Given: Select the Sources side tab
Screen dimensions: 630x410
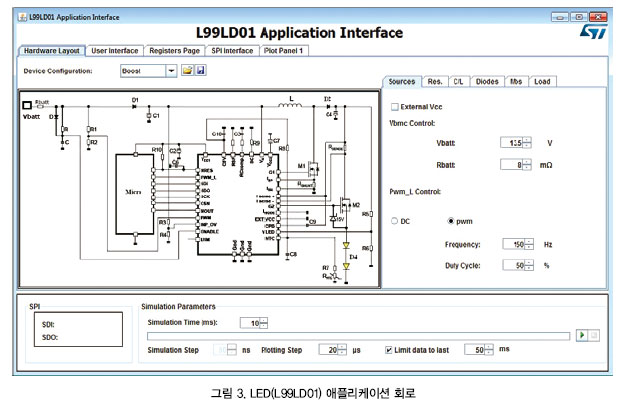Looking at the screenshot, I should point(402,82).
